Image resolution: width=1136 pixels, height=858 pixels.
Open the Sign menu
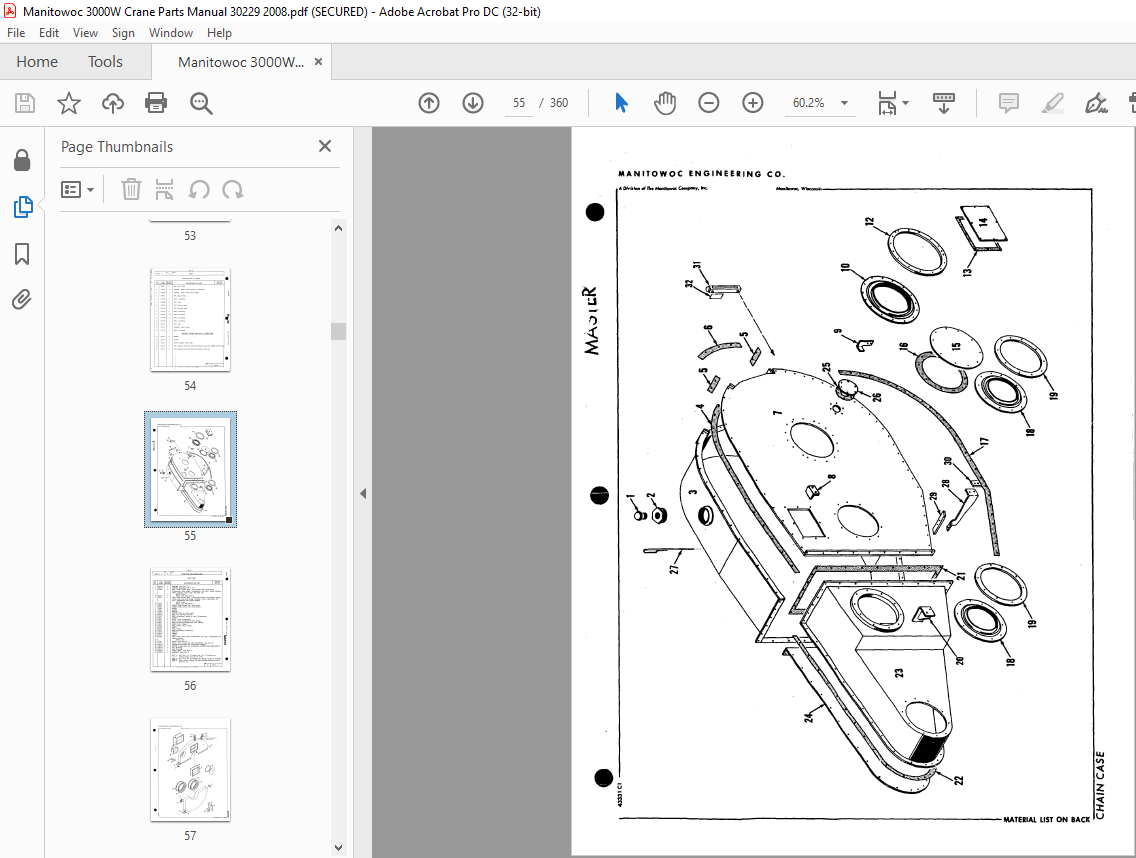123,33
